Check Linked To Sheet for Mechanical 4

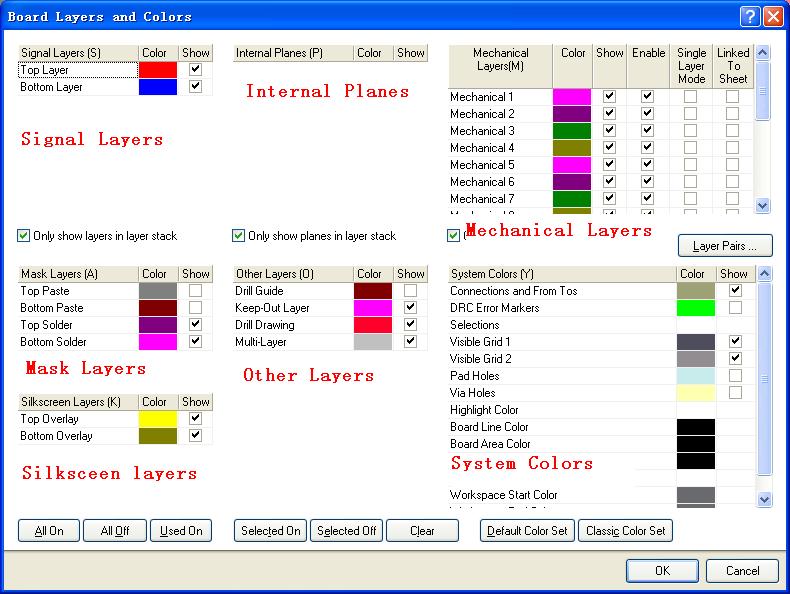[x=732, y=148]
